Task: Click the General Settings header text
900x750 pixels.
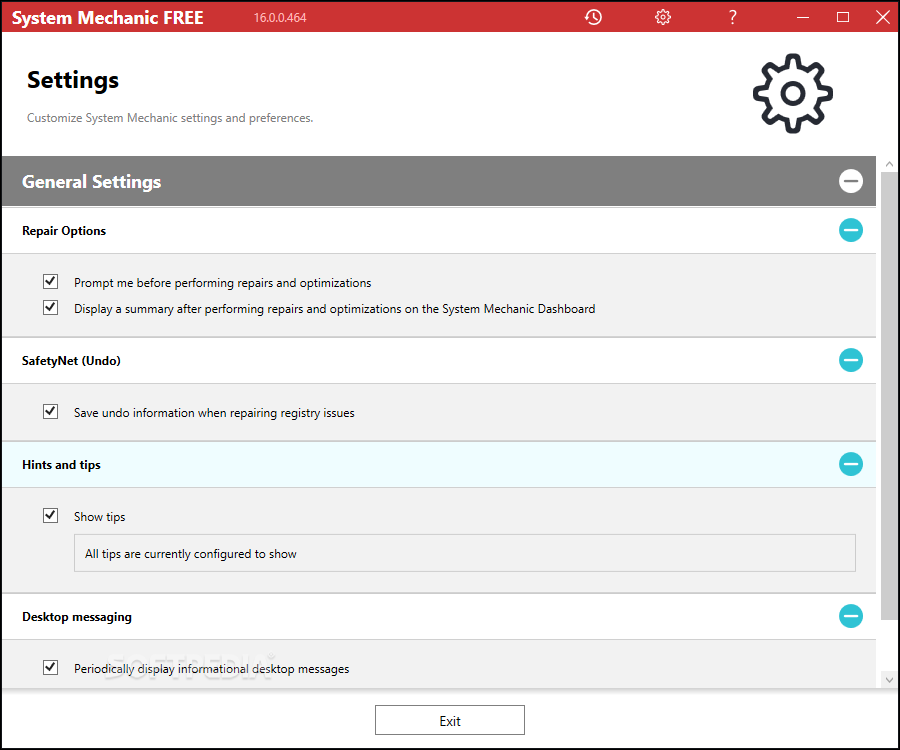Action: [91, 182]
